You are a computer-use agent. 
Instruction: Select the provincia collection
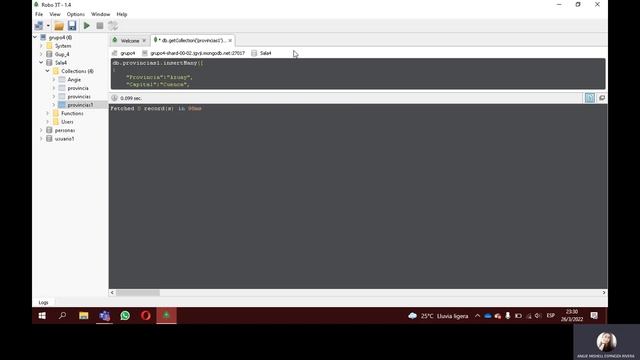pos(78,88)
